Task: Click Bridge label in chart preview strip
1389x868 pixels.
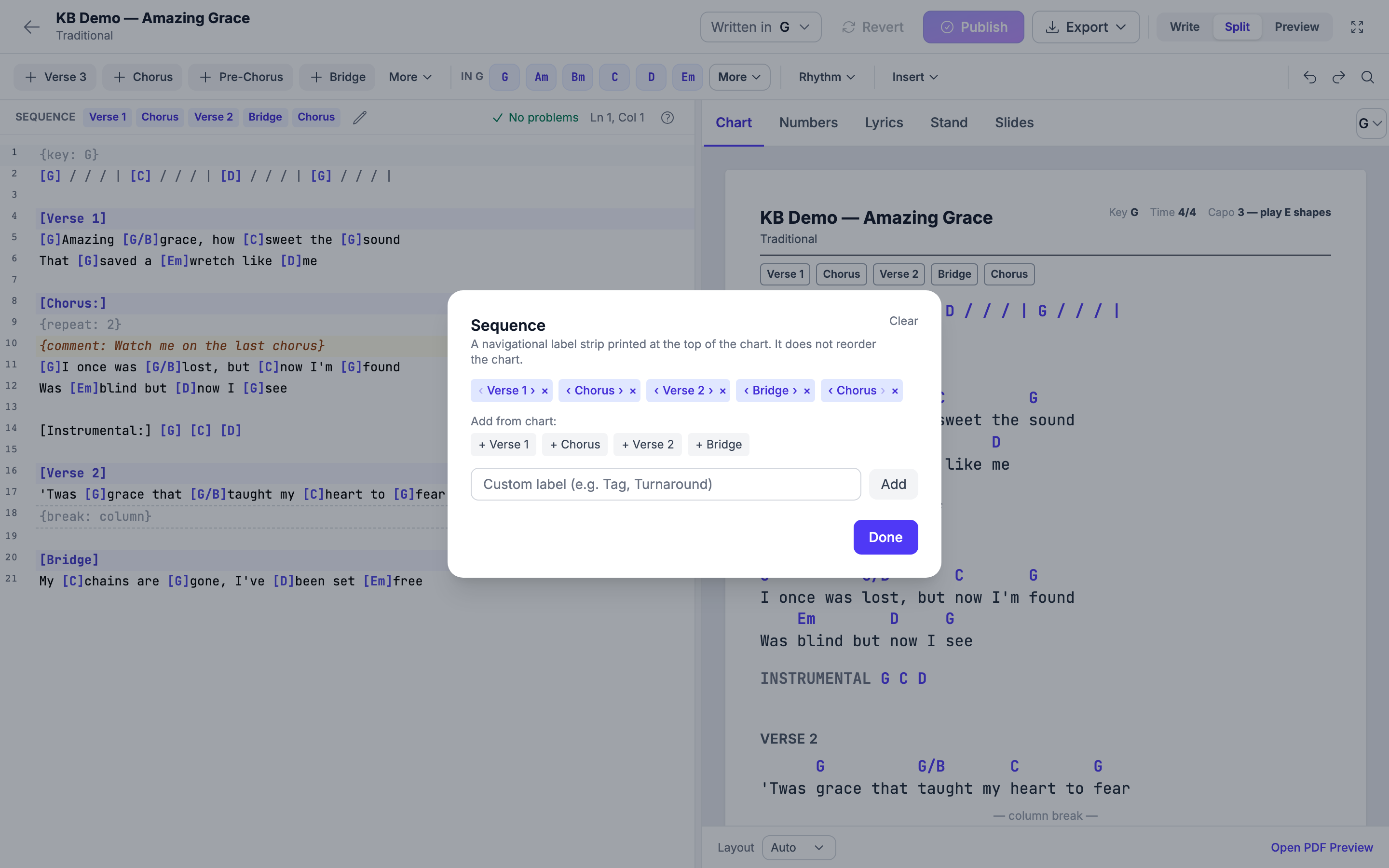Action: pyautogui.click(x=954, y=274)
